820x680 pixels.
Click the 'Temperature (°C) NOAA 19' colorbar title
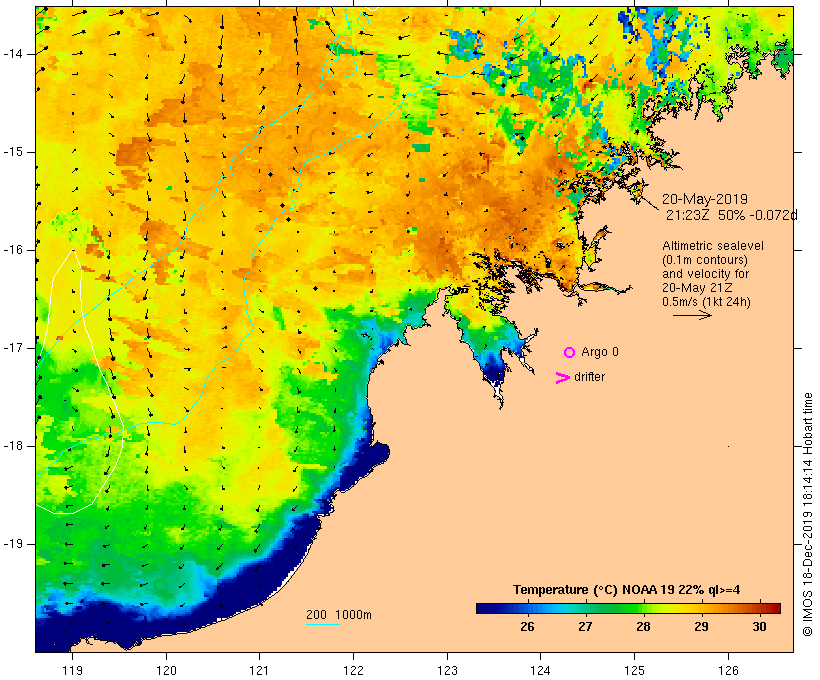pos(596,590)
